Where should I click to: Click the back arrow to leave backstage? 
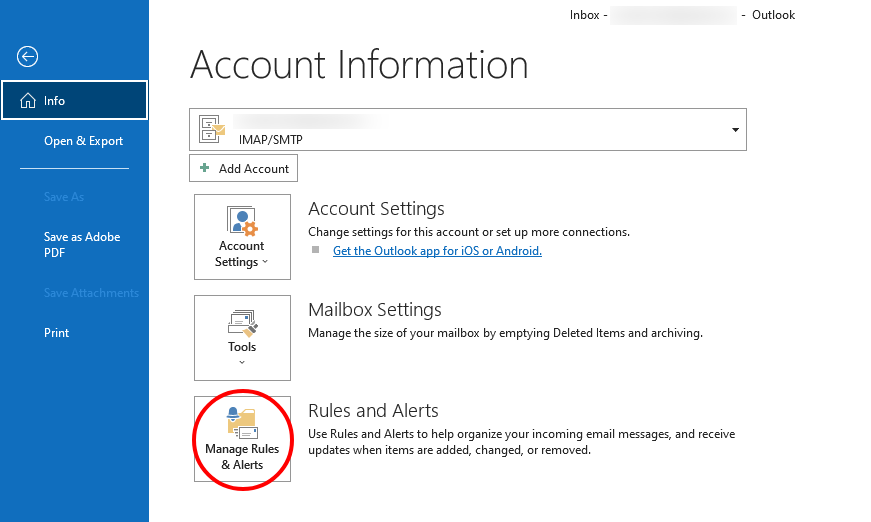point(27,56)
